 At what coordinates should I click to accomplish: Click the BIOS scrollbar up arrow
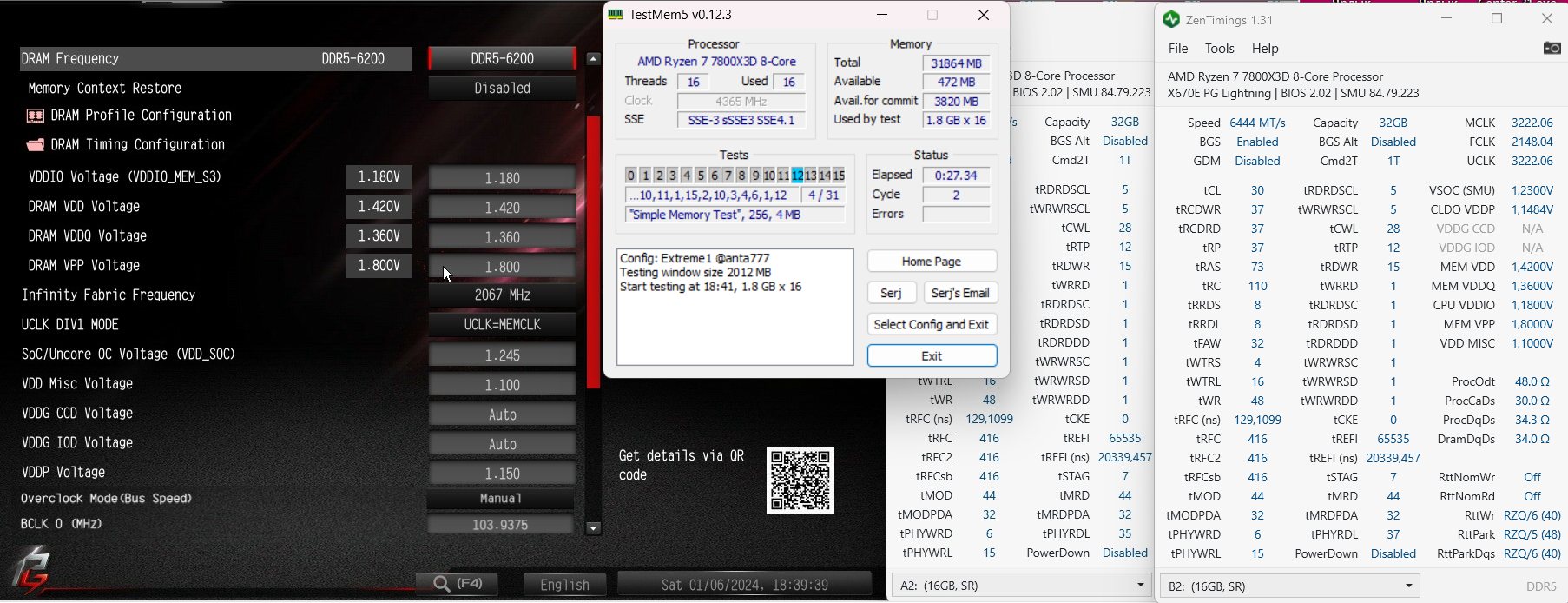point(594,59)
